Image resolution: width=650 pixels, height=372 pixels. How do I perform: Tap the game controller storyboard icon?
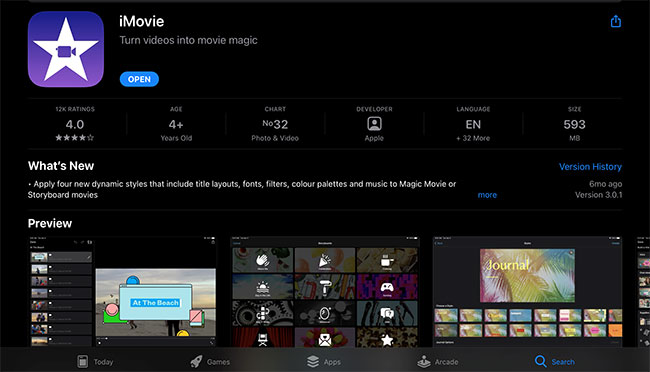click(x=387, y=287)
